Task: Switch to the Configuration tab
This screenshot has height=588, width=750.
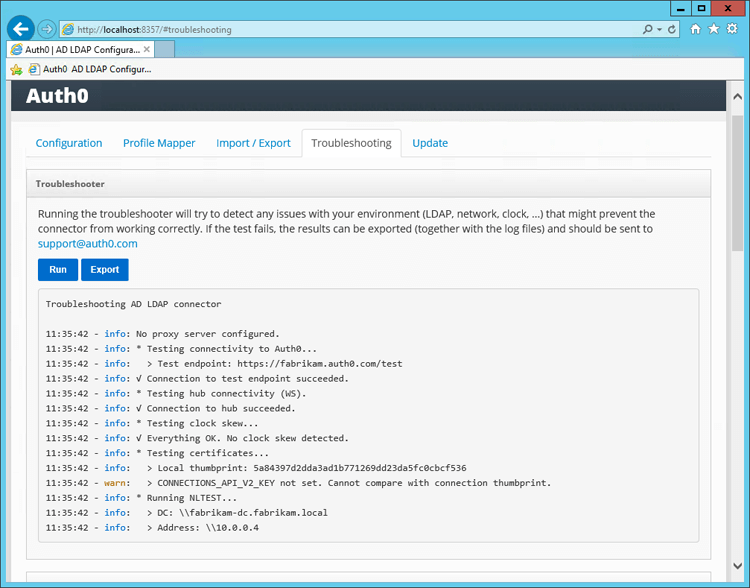Action: tap(69, 143)
